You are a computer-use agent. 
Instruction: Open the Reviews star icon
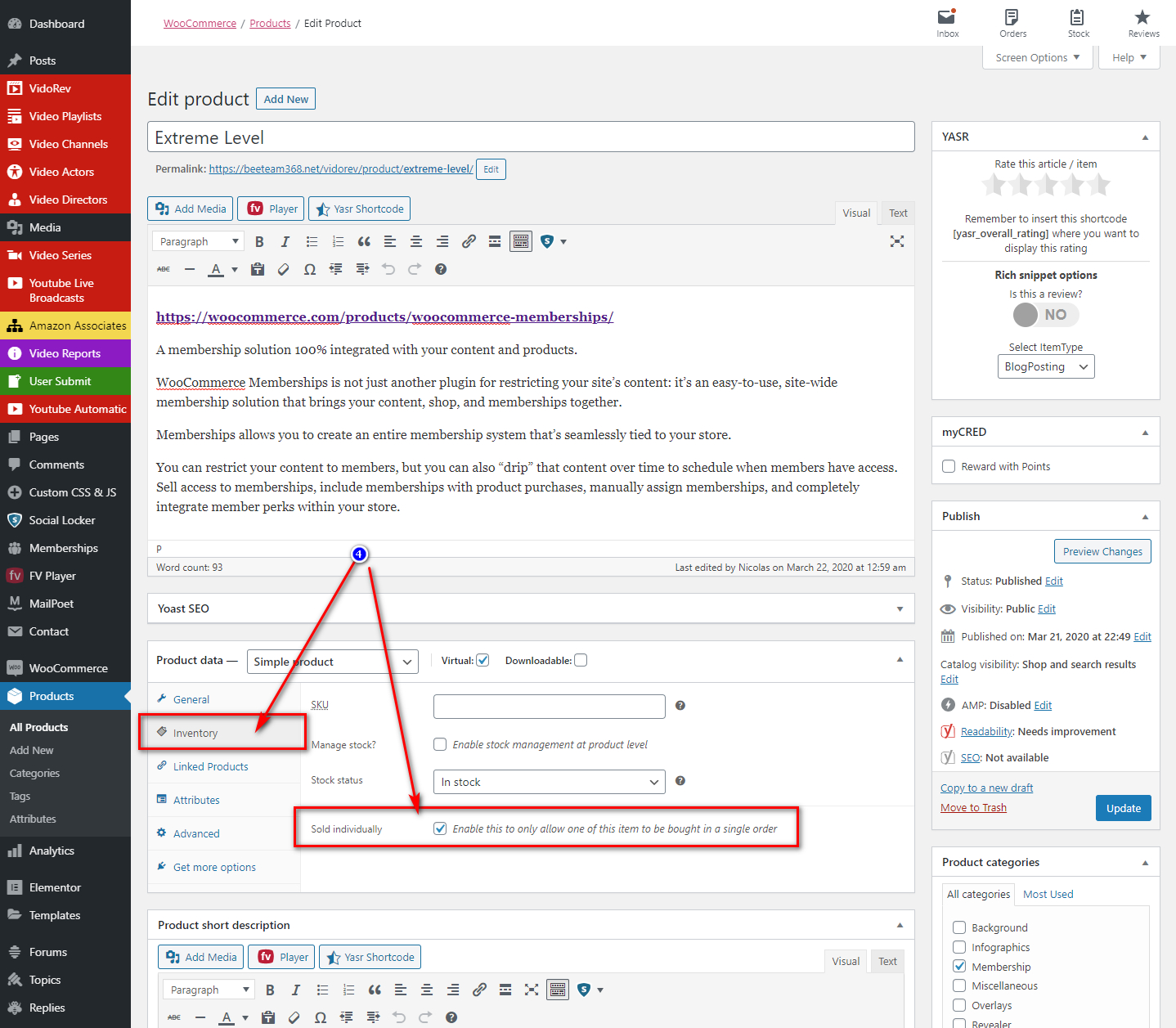tap(1142, 23)
